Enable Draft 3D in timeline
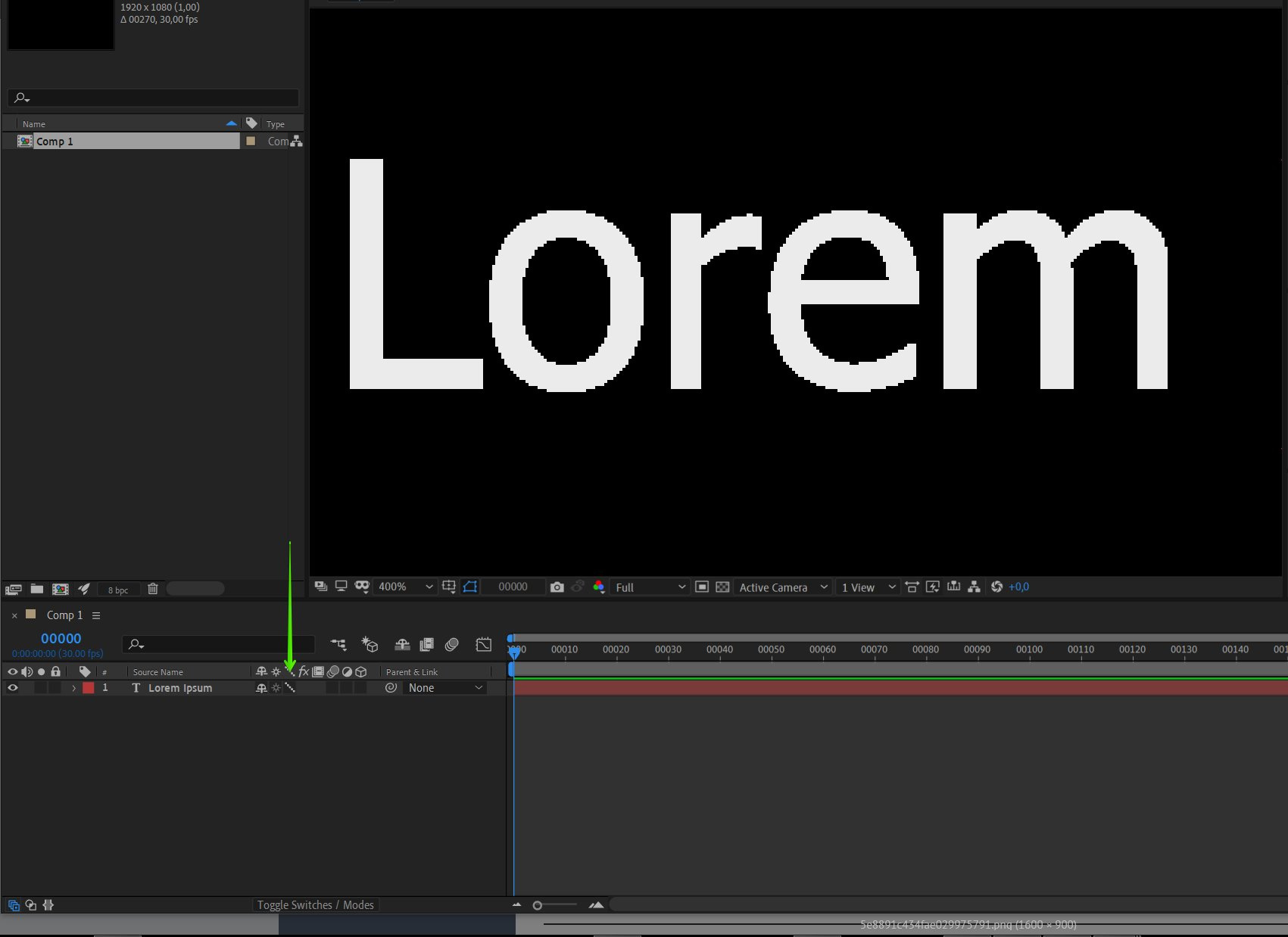The width and height of the screenshot is (1288, 937). [370, 644]
